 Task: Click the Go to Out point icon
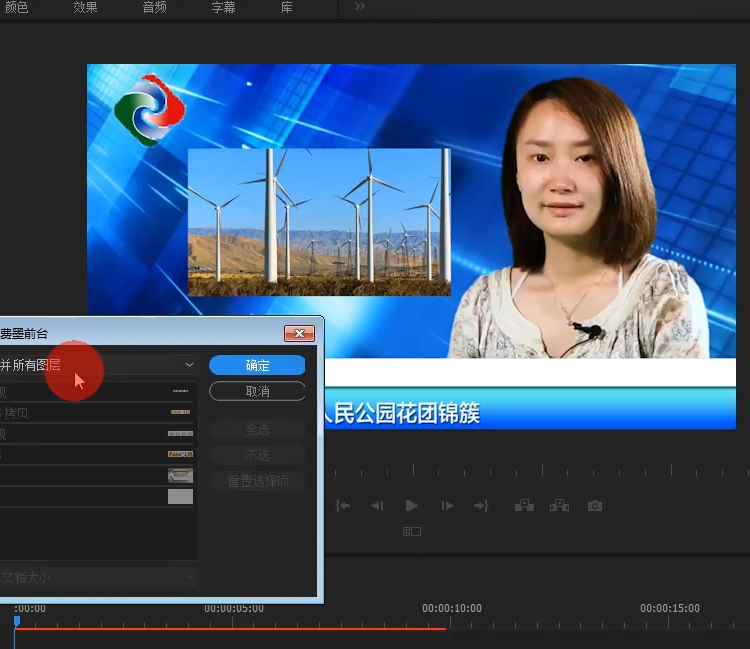[x=481, y=506]
